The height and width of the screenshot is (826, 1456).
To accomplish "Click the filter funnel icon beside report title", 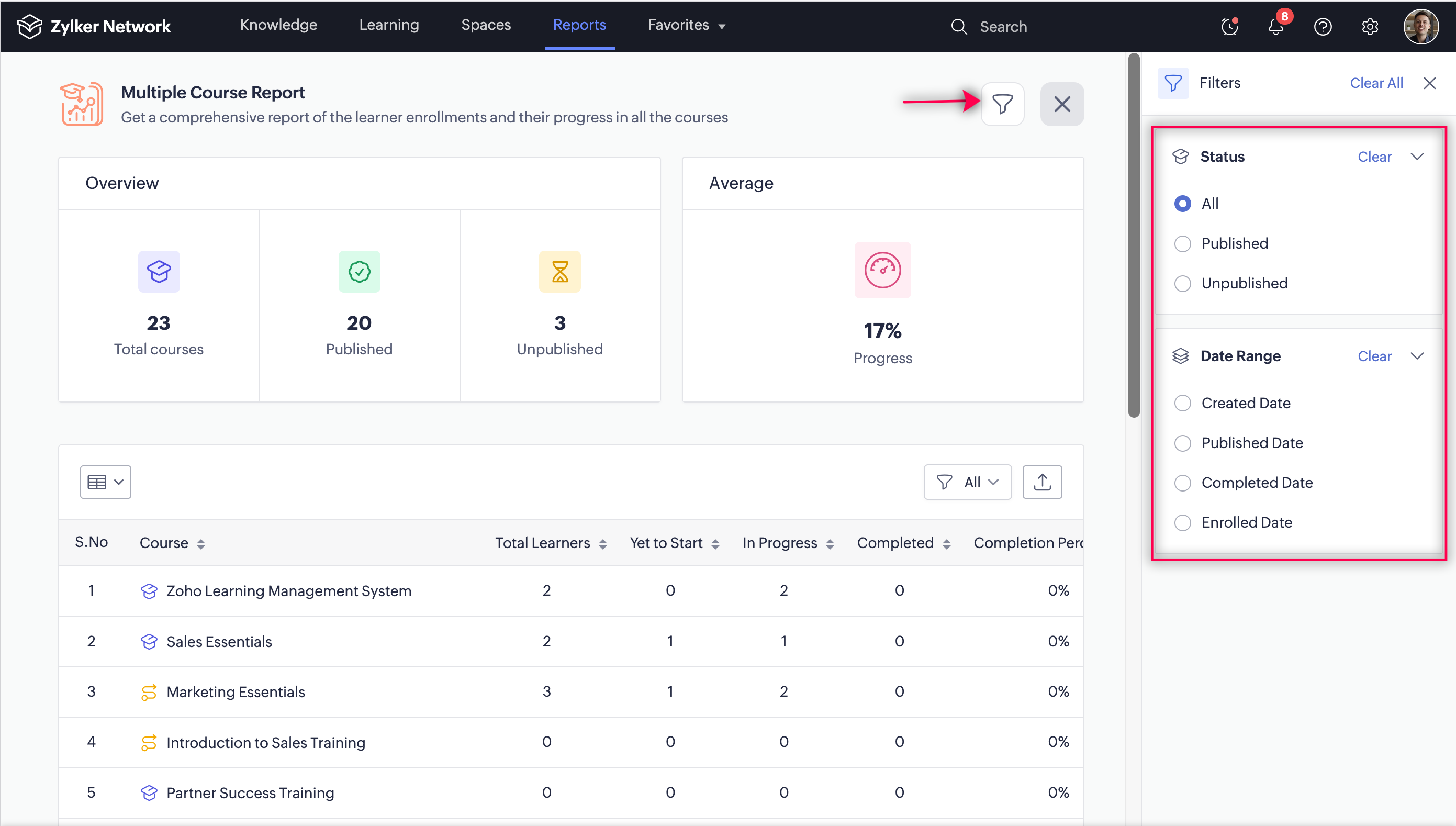I will pos(1002,104).
